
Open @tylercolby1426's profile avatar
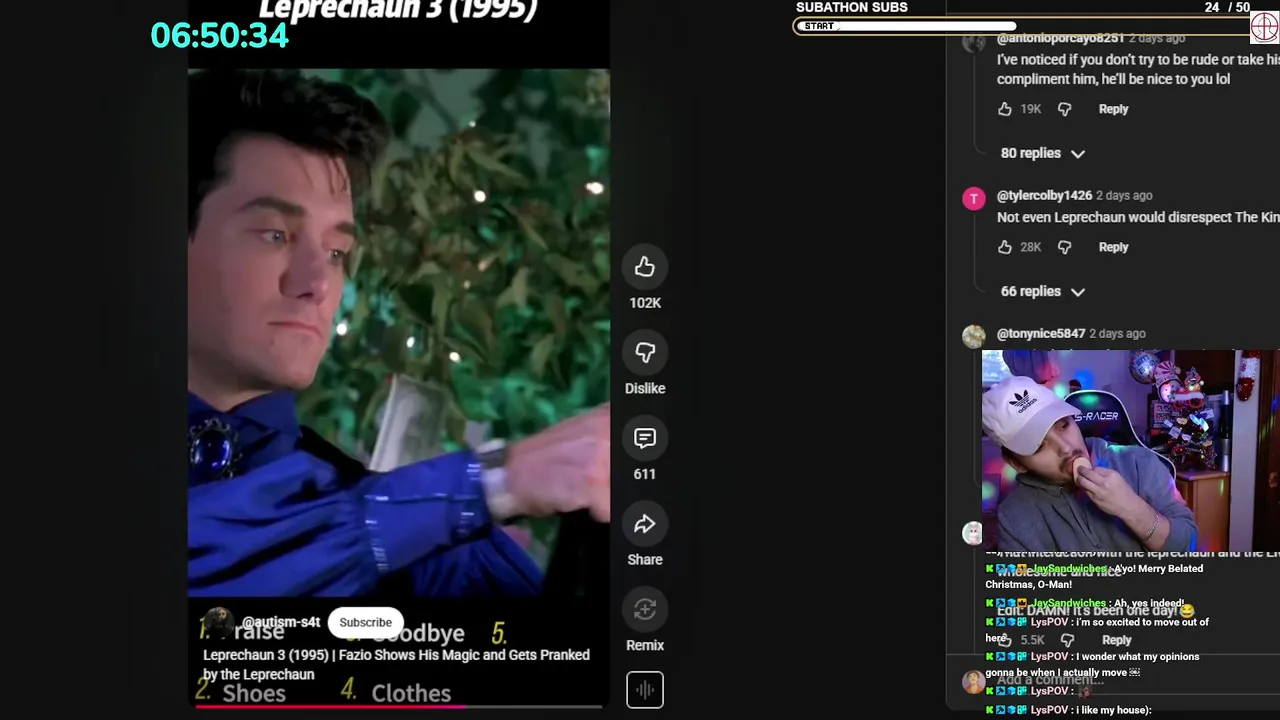pos(973,198)
